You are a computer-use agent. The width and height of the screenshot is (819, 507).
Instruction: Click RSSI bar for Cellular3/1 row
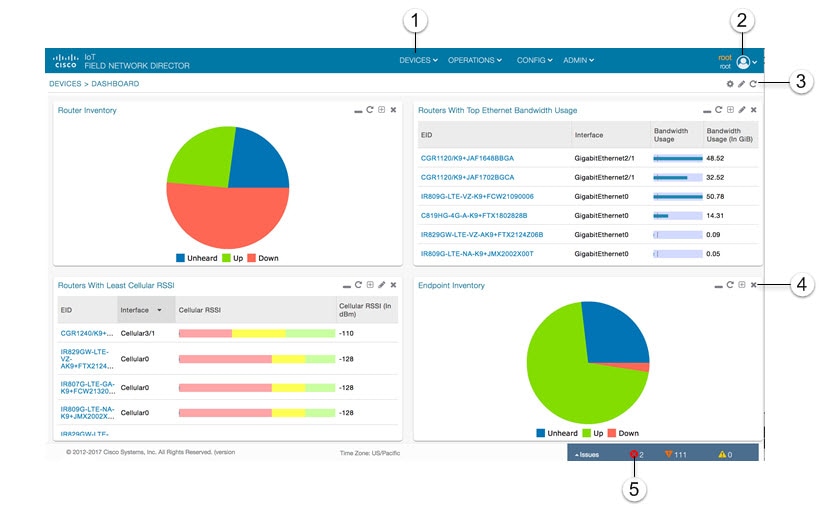point(257,333)
